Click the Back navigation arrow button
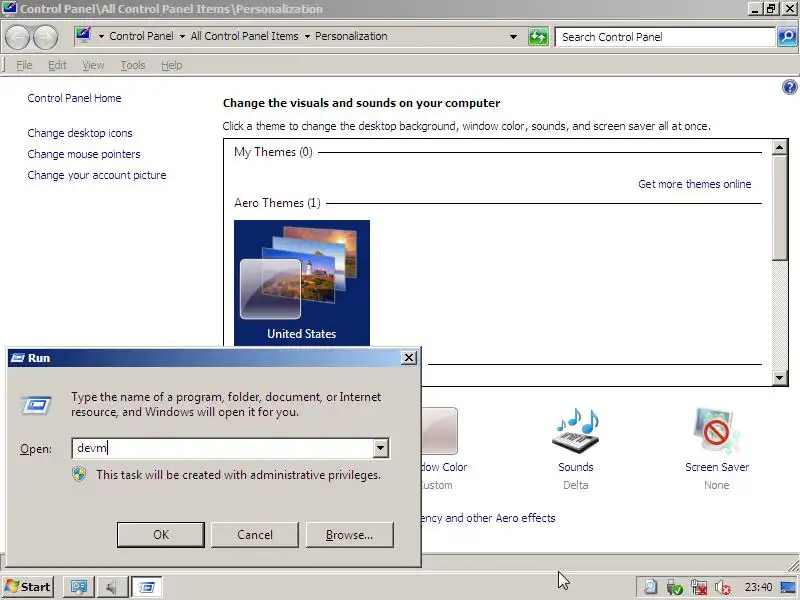Viewport: 800px width, 600px height. coord(17,37)
